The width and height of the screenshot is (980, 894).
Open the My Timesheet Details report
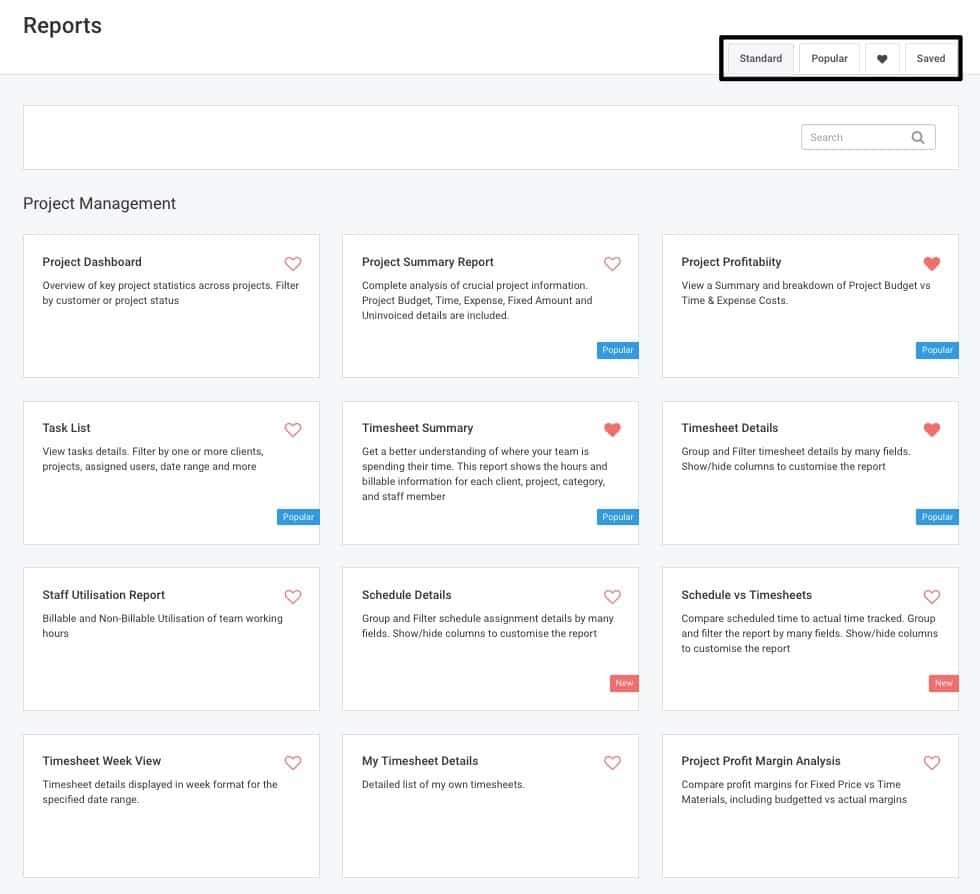[x=420, y=761]
